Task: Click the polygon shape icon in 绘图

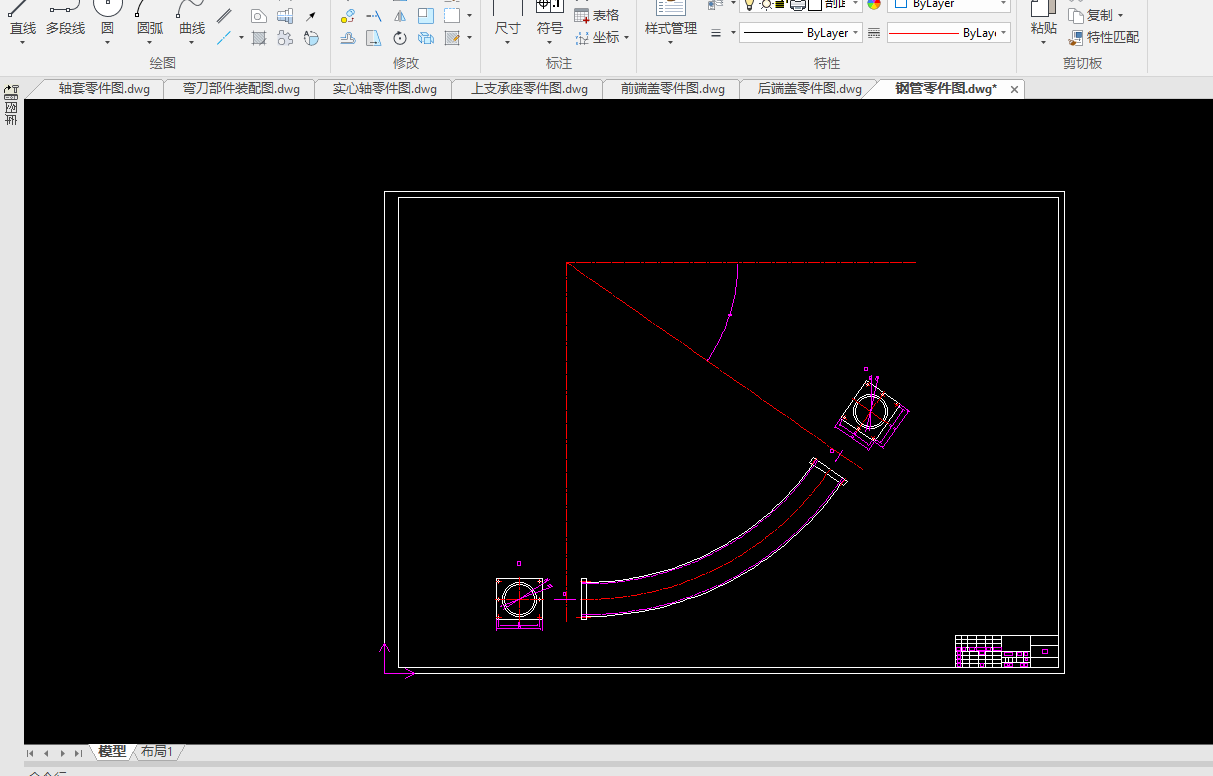Action: 259,16
